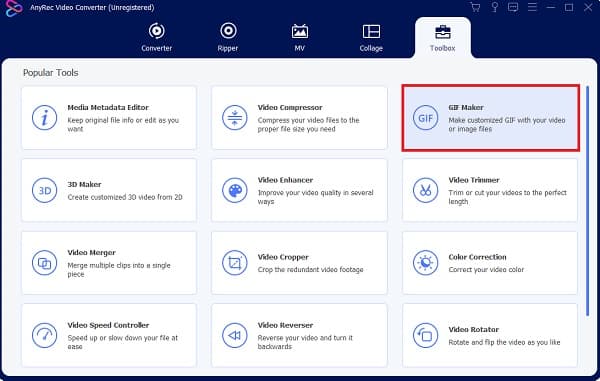Click the Video Compressor icon
The image size is (600, 381).
tap(235, 118)
